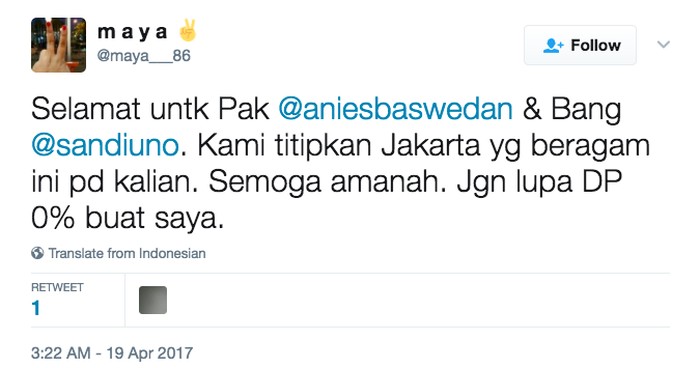Expand the chevron menu beside Follow

click(x=663, y=45)
